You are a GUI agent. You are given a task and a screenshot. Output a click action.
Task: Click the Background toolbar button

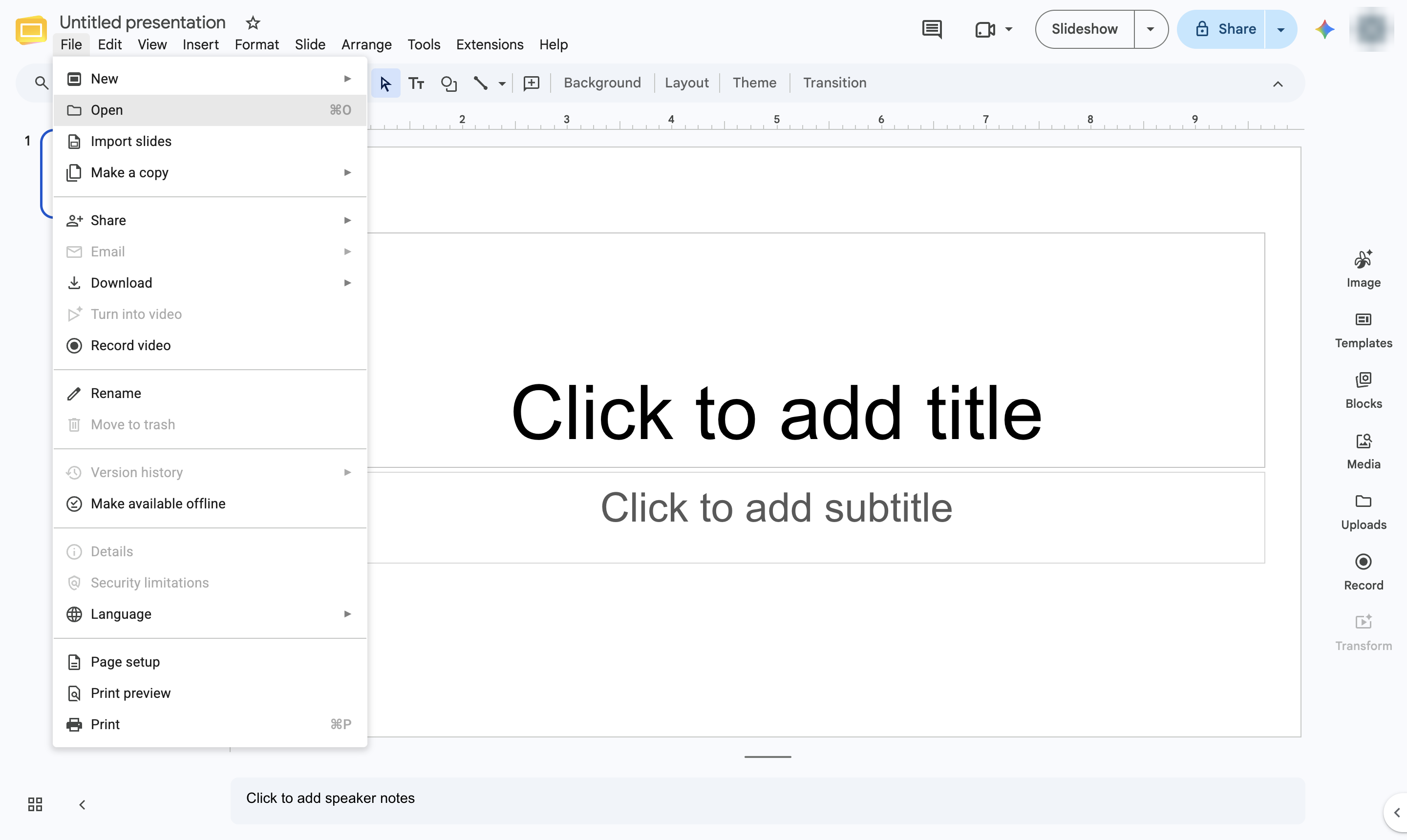[x=602, y=83]
